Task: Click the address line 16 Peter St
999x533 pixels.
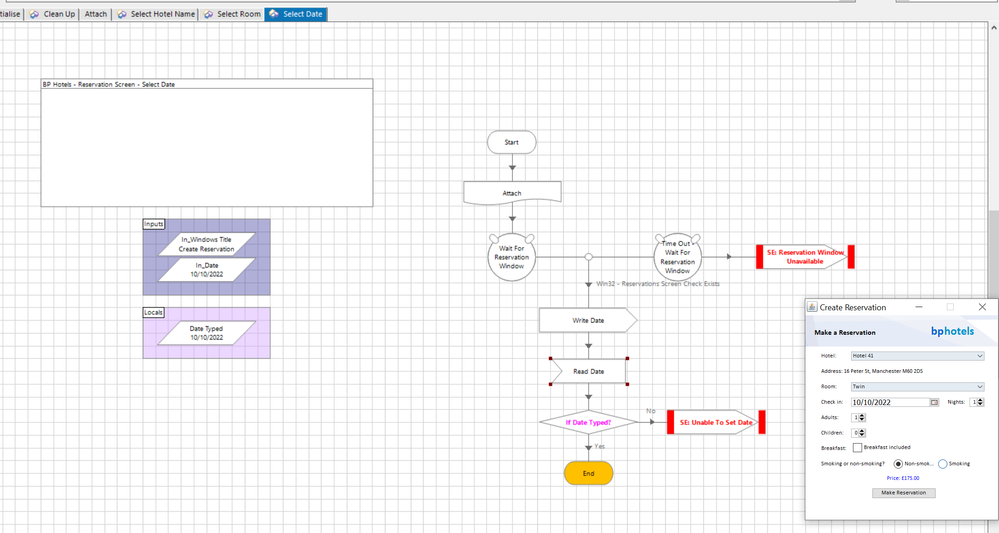Action: [872, 371]
